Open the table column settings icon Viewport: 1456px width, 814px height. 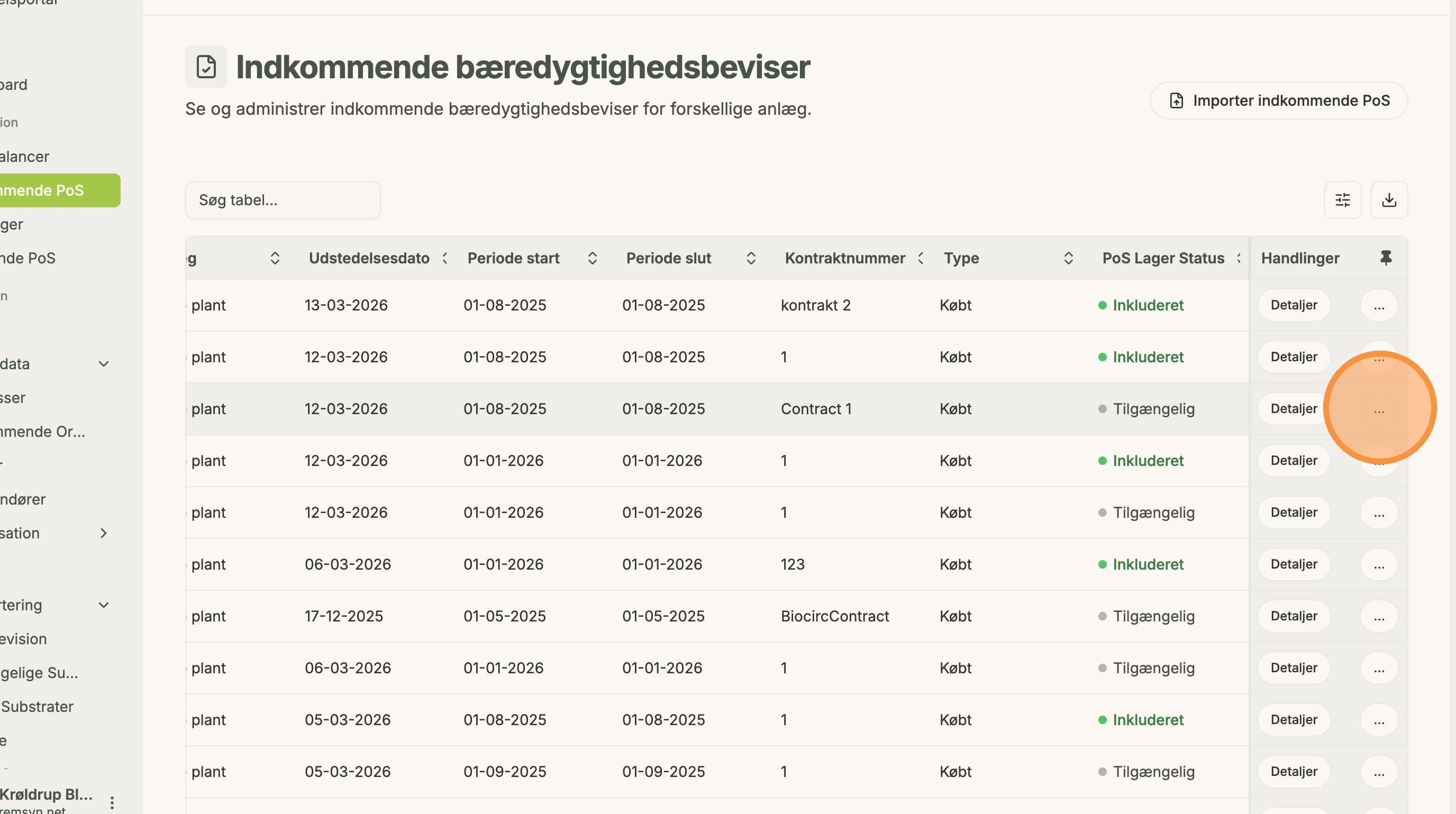1342,200
